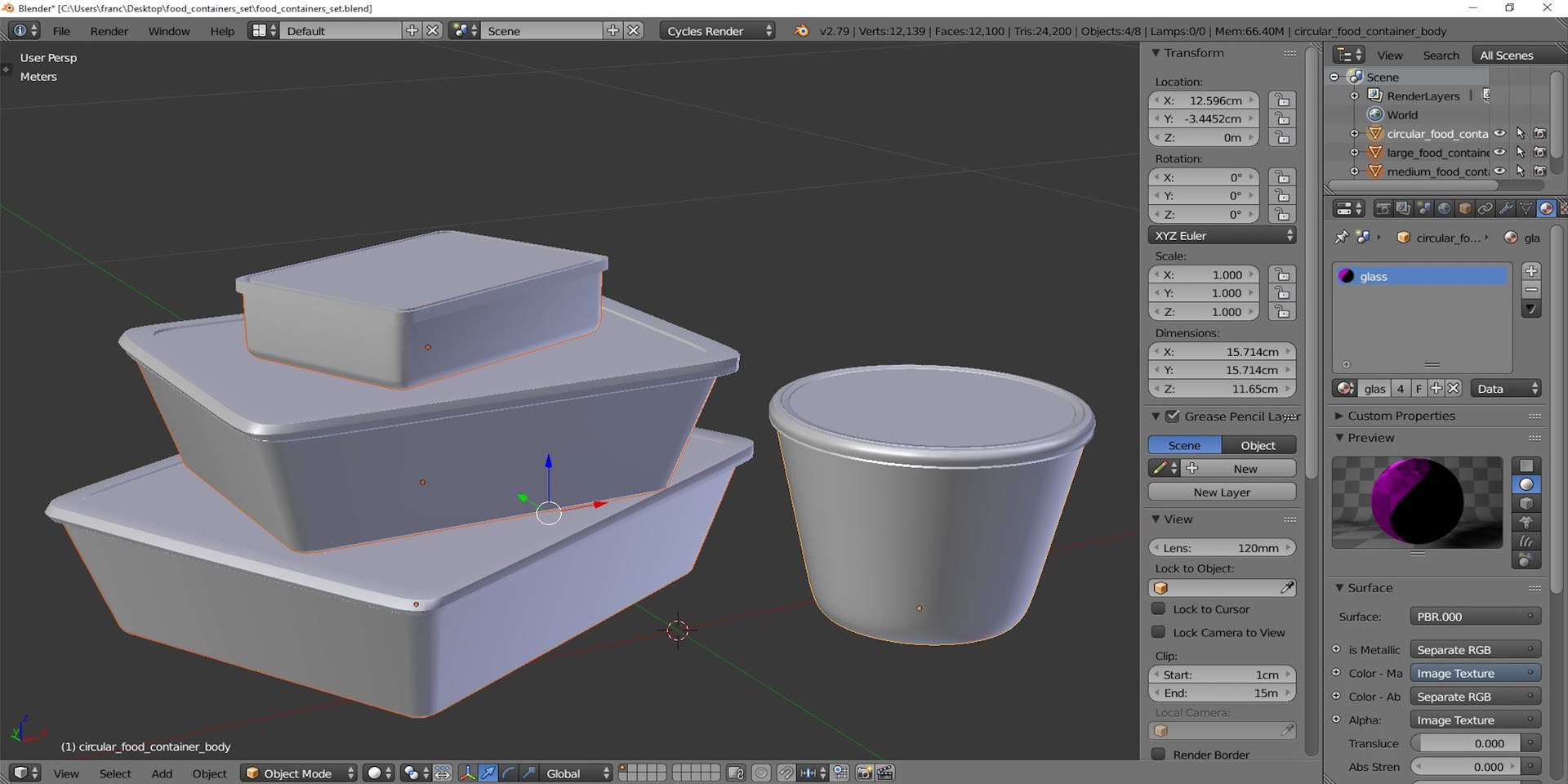The image size is (1568, 784).
Task: Click the scale manipulator icon
Action: [x=528, y=773]
